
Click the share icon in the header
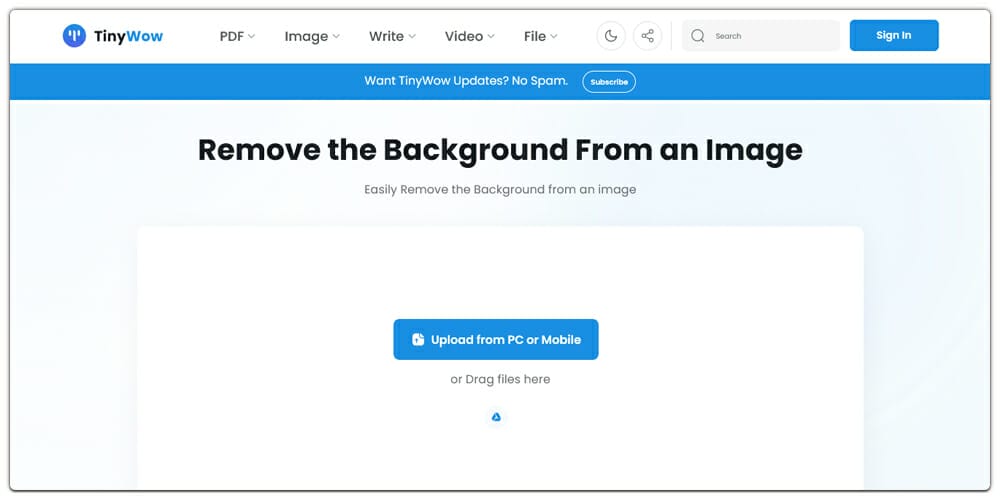point(647,36)
